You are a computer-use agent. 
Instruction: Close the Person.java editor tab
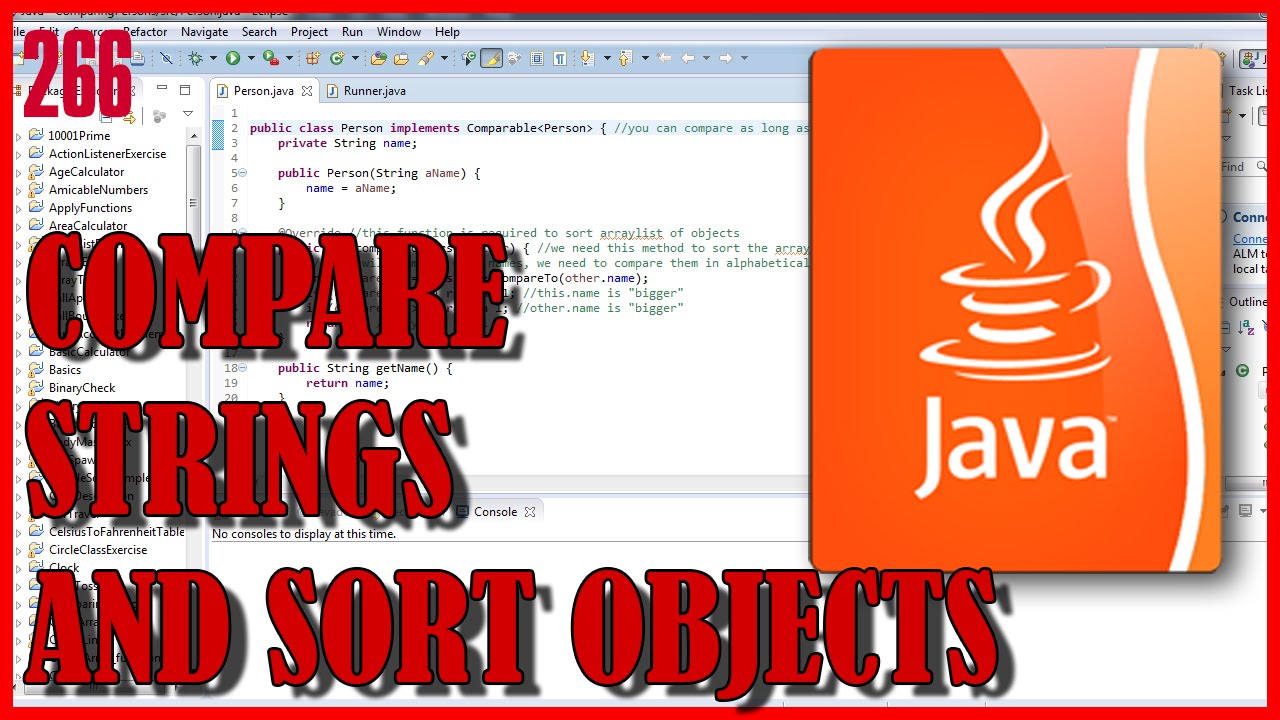(x=307, y=91)
